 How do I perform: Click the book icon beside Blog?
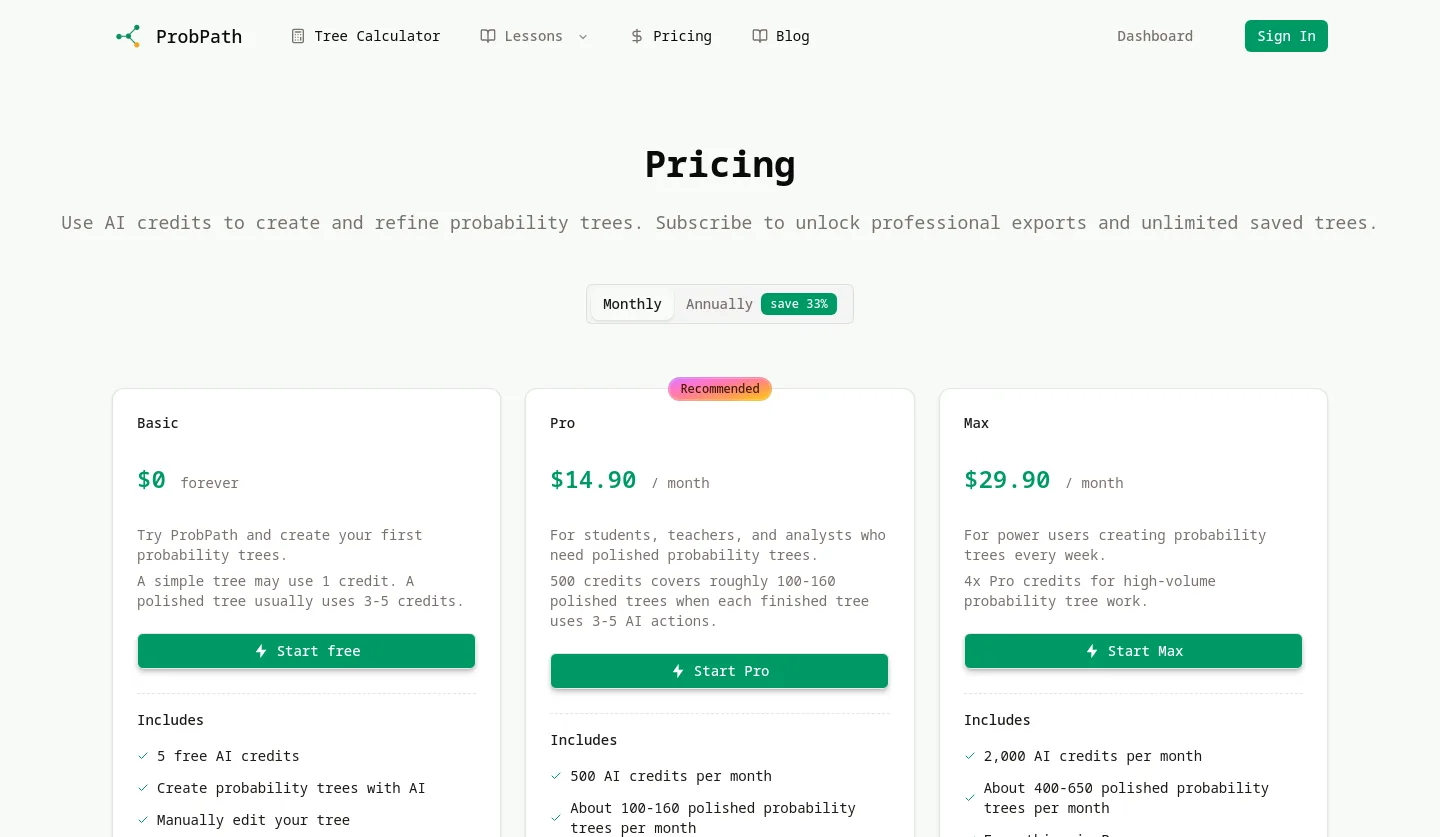760,36
